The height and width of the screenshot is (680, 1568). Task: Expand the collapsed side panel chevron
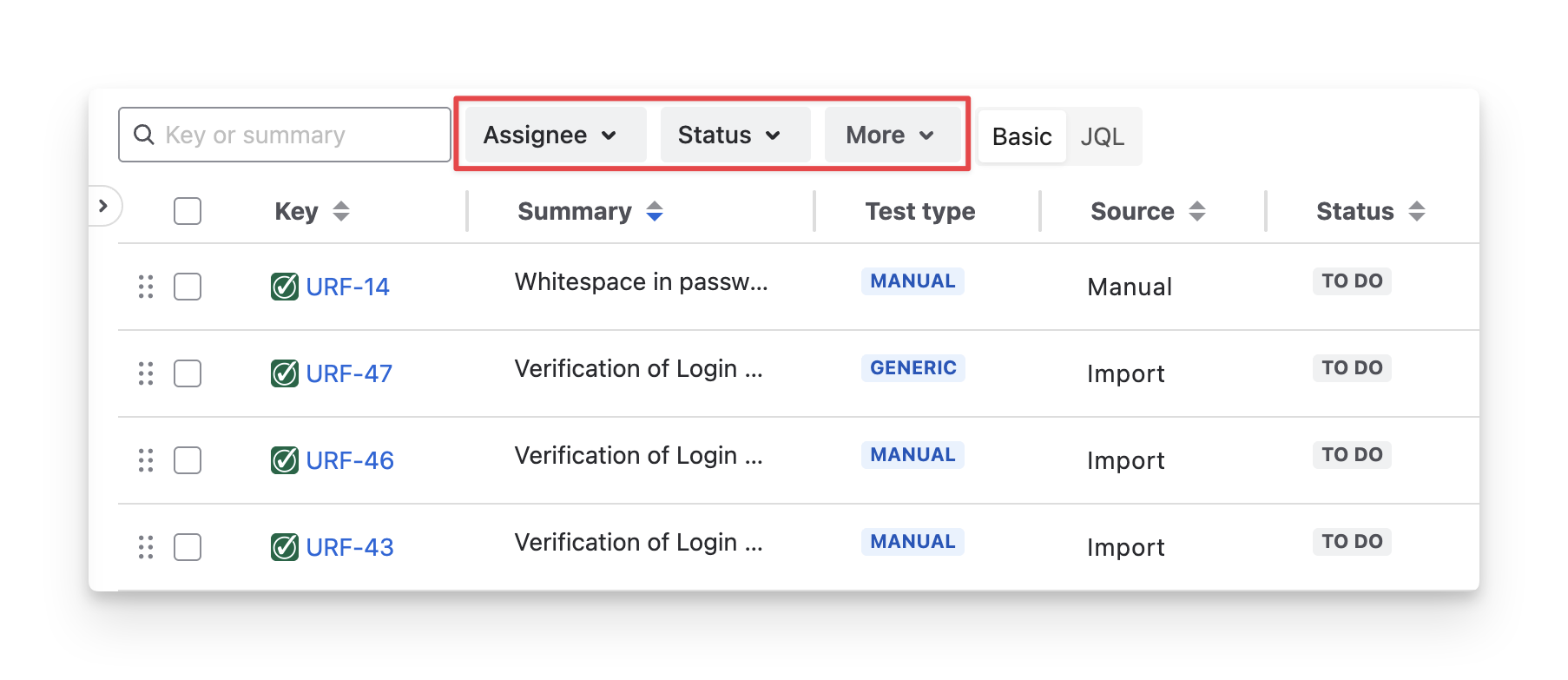pyautogui.click(x=103, y=206)
